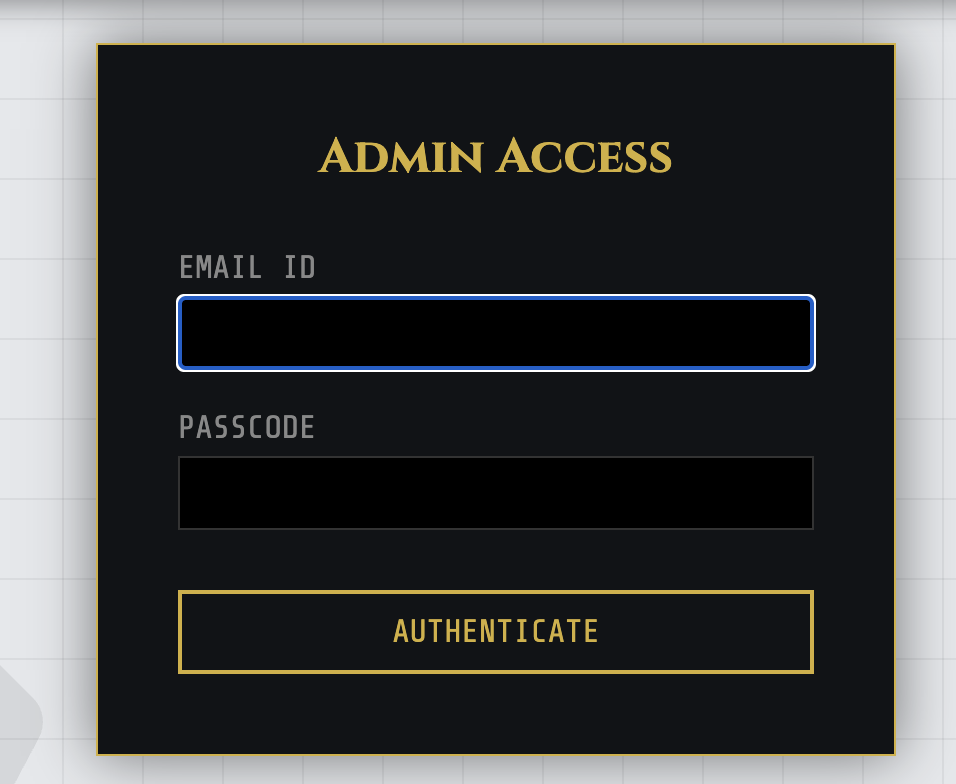
Task: Place cursor in the Passcode box
Action: (x=495, y=493)
